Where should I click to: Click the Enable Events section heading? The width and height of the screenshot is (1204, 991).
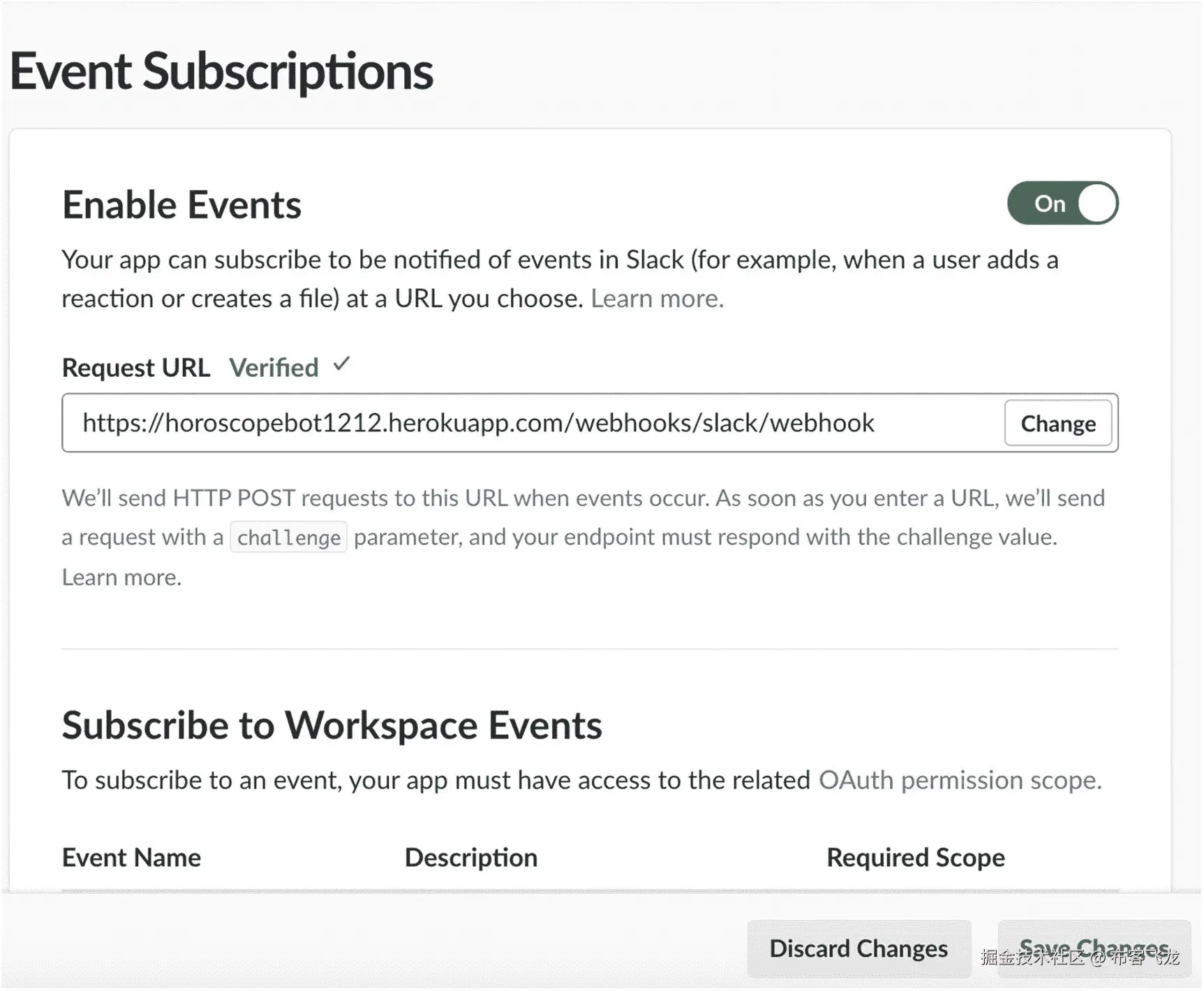click(x=181, y=205)
